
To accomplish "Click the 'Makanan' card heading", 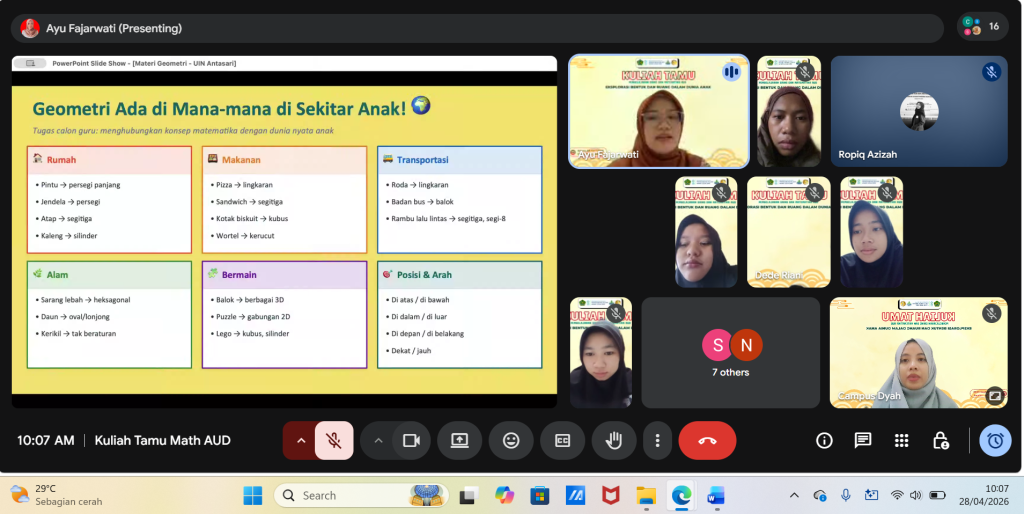I will 241,159.
